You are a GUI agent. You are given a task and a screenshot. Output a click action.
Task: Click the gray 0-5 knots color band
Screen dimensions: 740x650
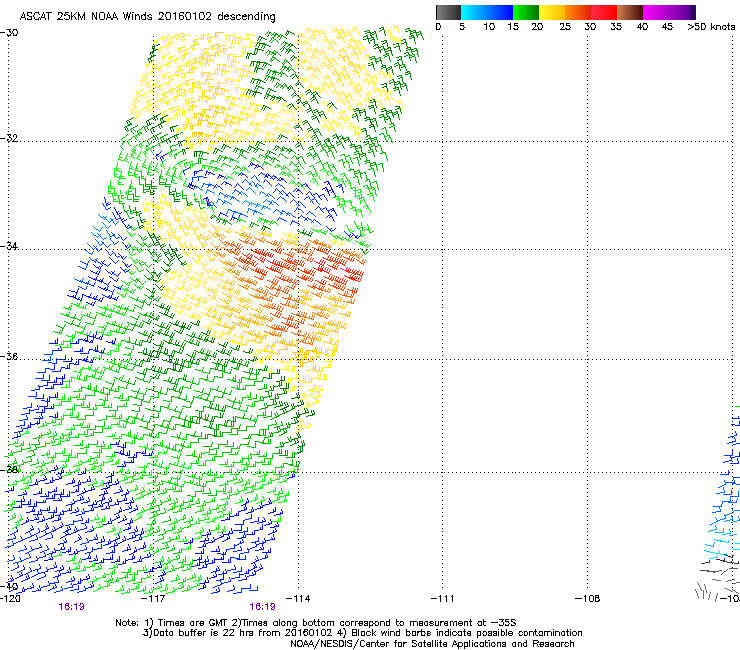click(x=448, y=12)
